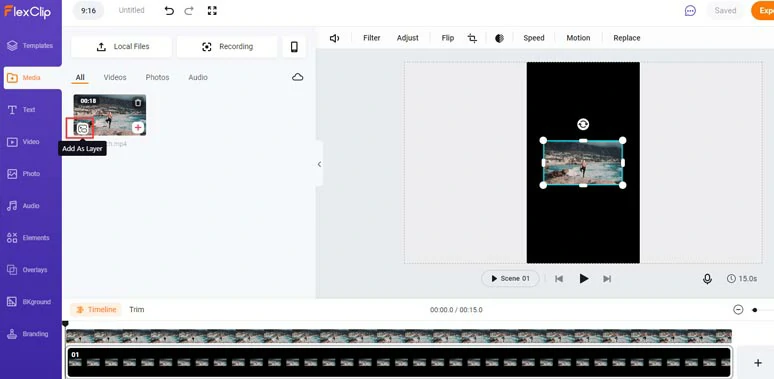Image resolution: width=774 pixels, height=379 pixels.
Task: Click the mobile phone upload icon
Action: [x=294, y=46]
